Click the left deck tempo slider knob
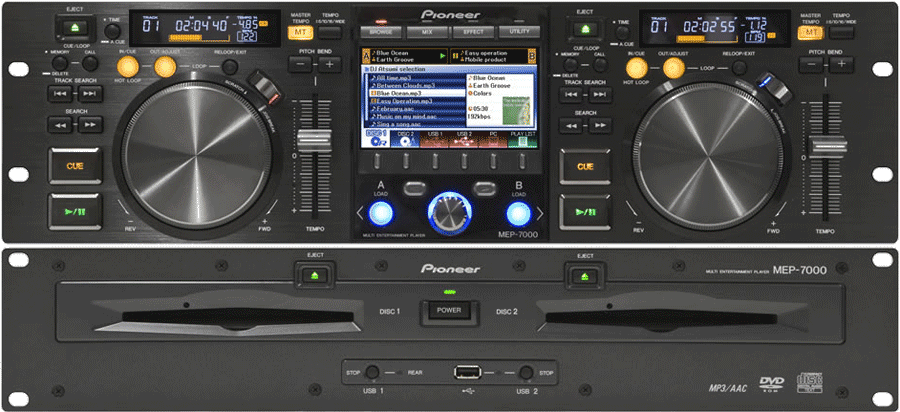This screenshot has height=412, width=900. tap(313, 140)
